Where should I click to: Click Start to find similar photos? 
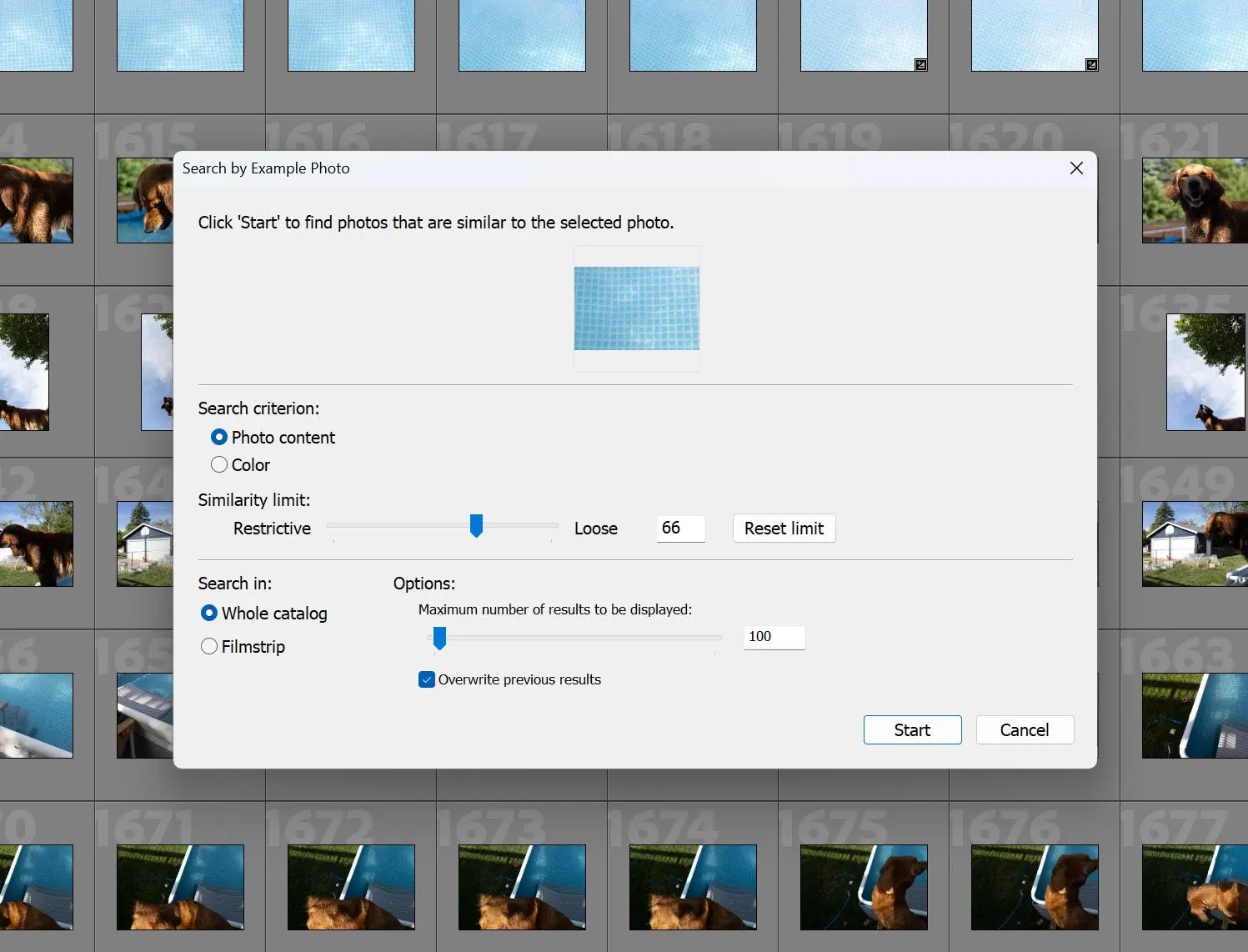(912, 729)
